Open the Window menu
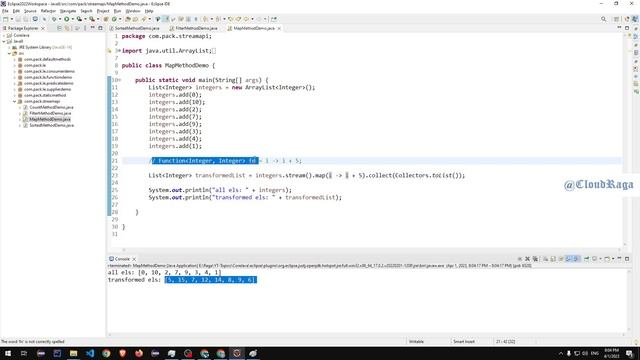640x360 pixels. [133, 11]
